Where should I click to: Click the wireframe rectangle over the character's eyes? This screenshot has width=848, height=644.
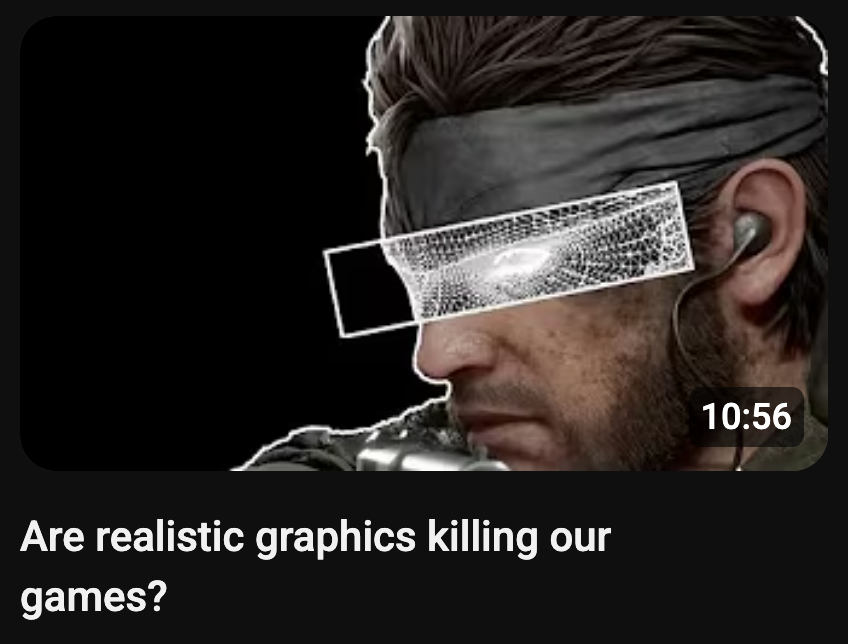508,260
